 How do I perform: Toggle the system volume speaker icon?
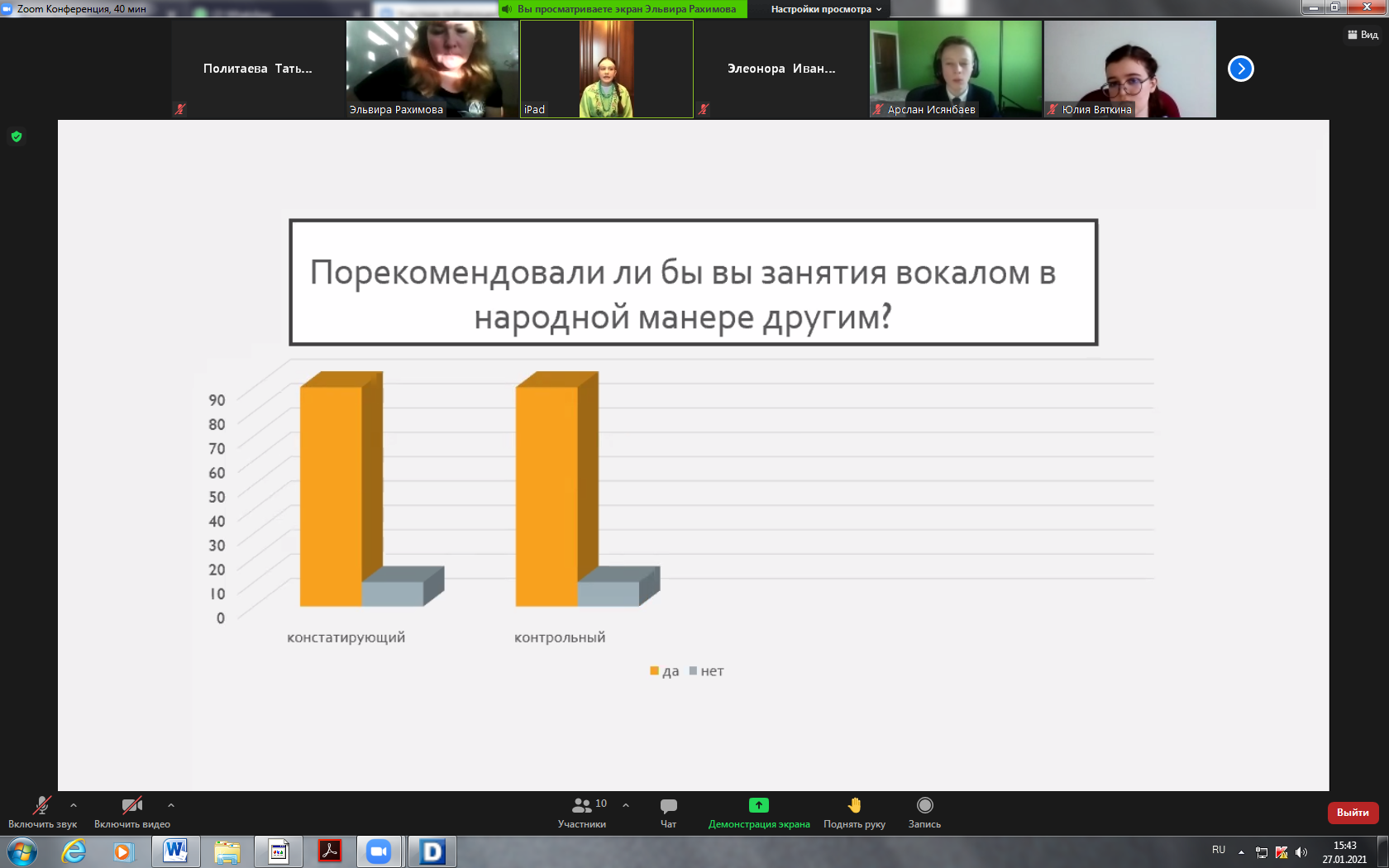(x=1301, y=852)
